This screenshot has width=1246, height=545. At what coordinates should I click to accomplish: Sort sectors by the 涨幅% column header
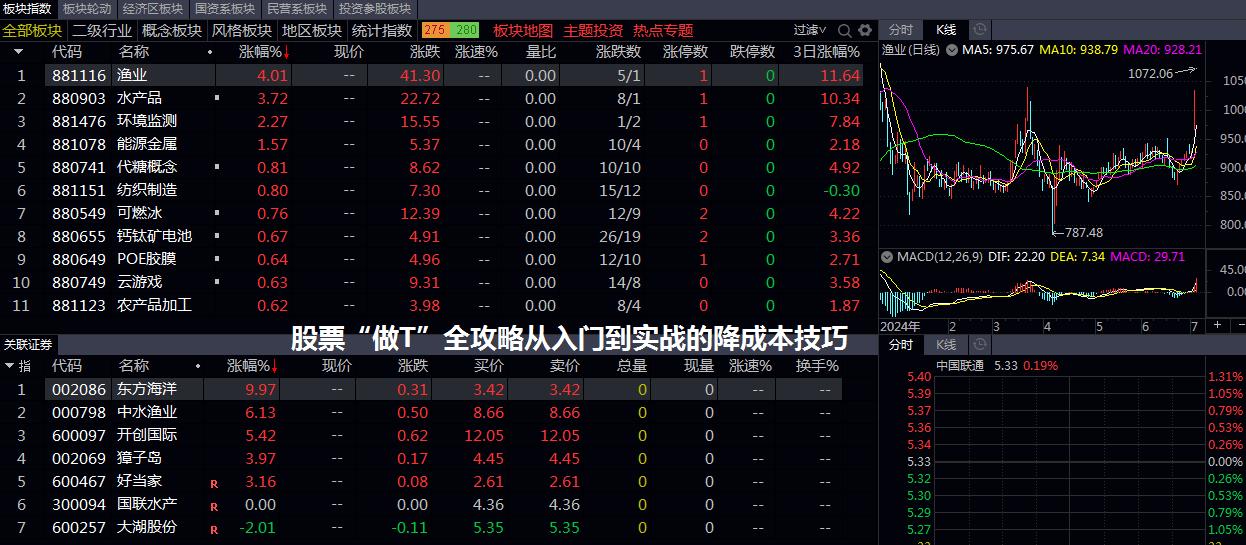[x=265, y=51]
